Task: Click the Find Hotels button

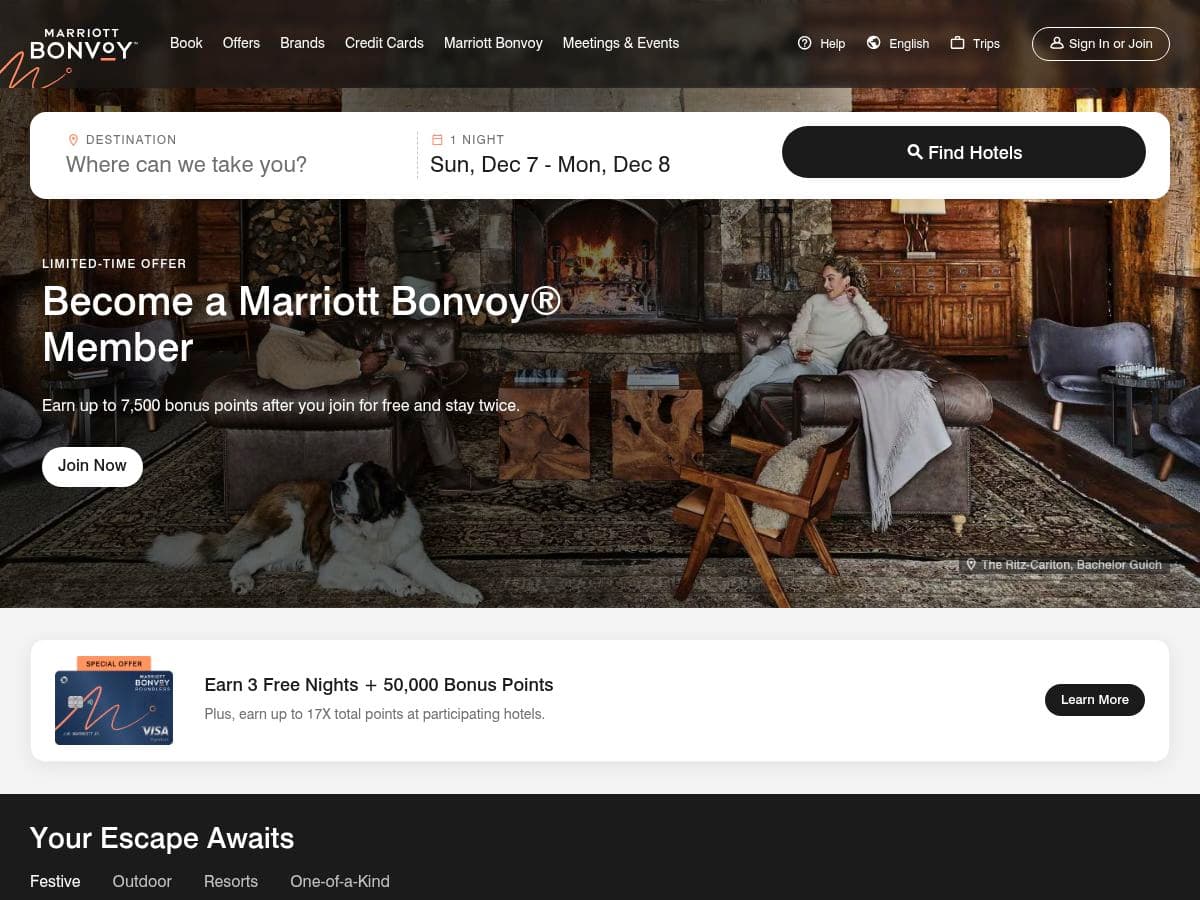Action: [964, 152]
